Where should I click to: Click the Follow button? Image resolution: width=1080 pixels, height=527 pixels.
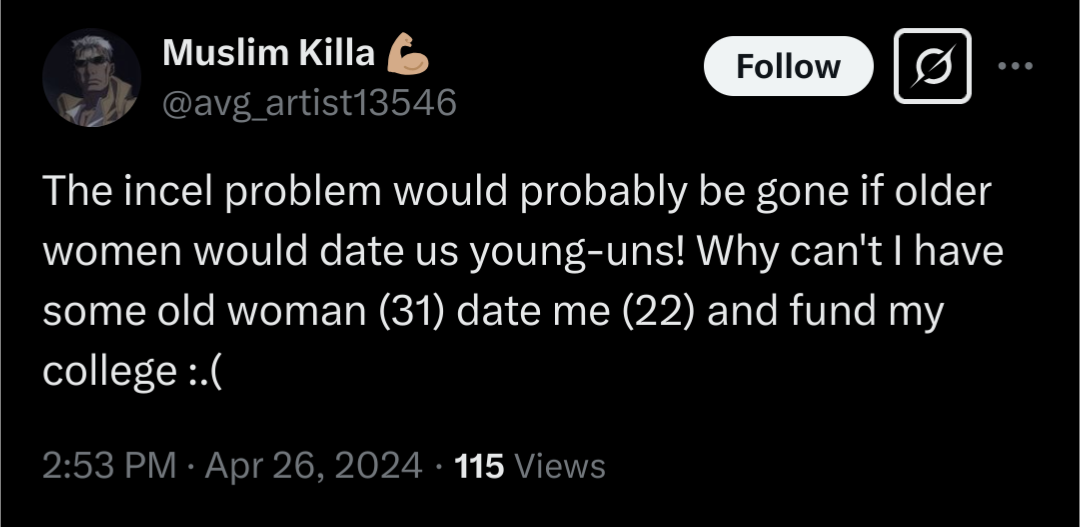coord(788,67)
